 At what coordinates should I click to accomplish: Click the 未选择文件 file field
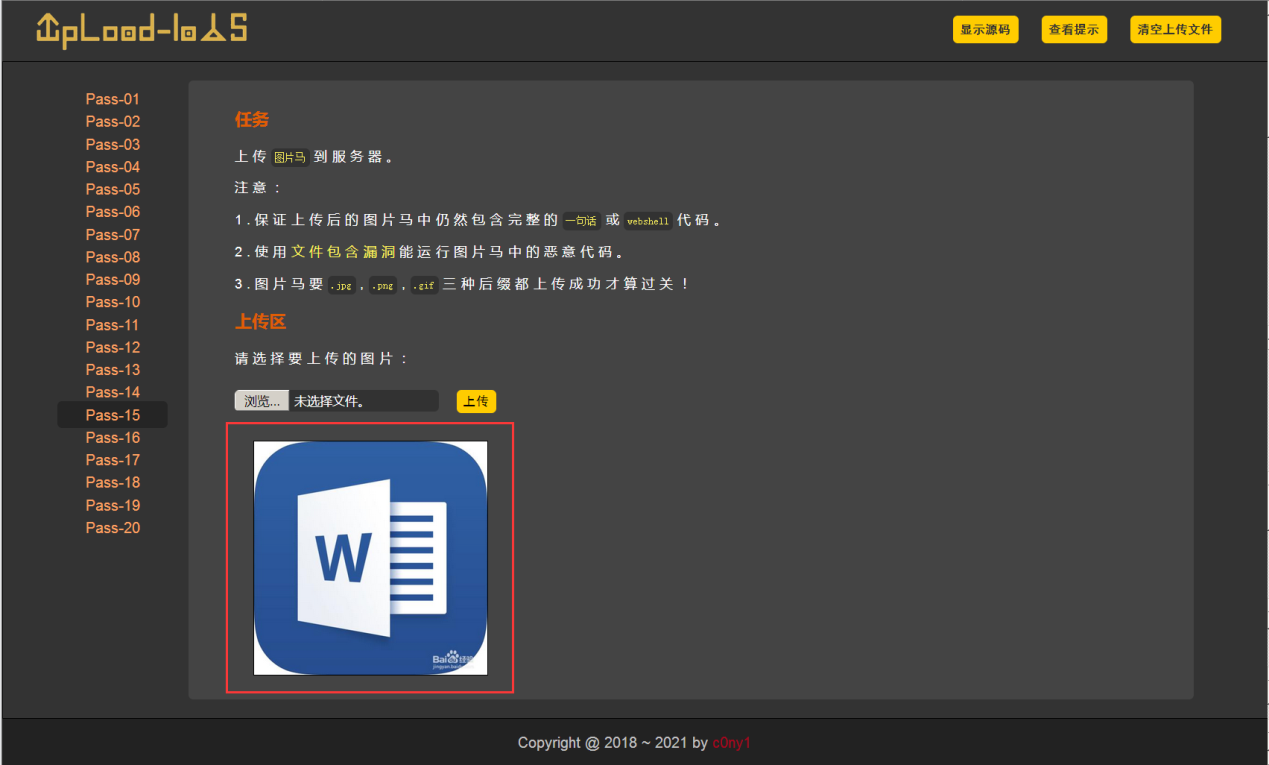364,401
